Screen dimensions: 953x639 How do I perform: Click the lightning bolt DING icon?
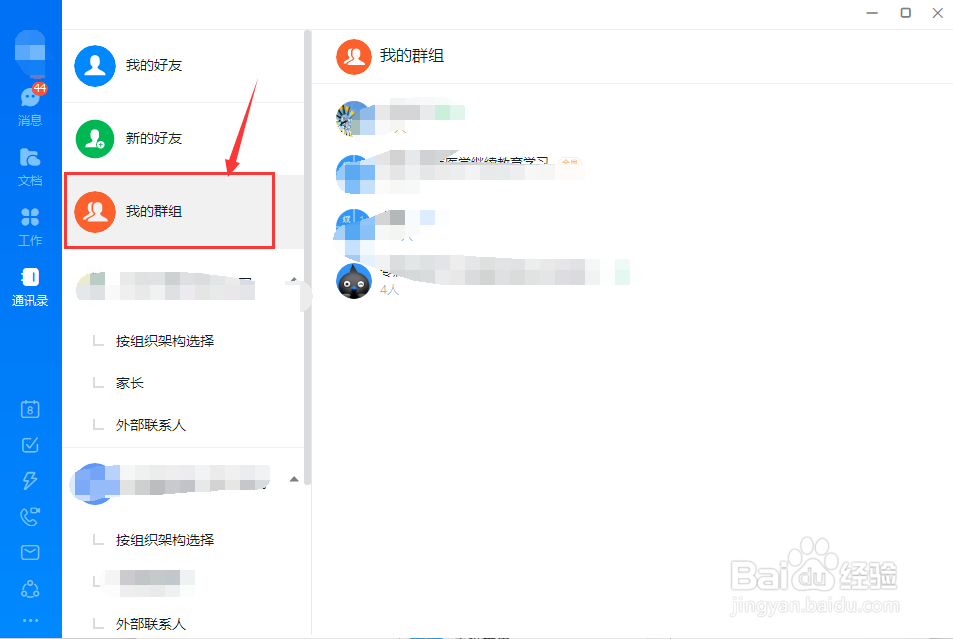point(30,480)
